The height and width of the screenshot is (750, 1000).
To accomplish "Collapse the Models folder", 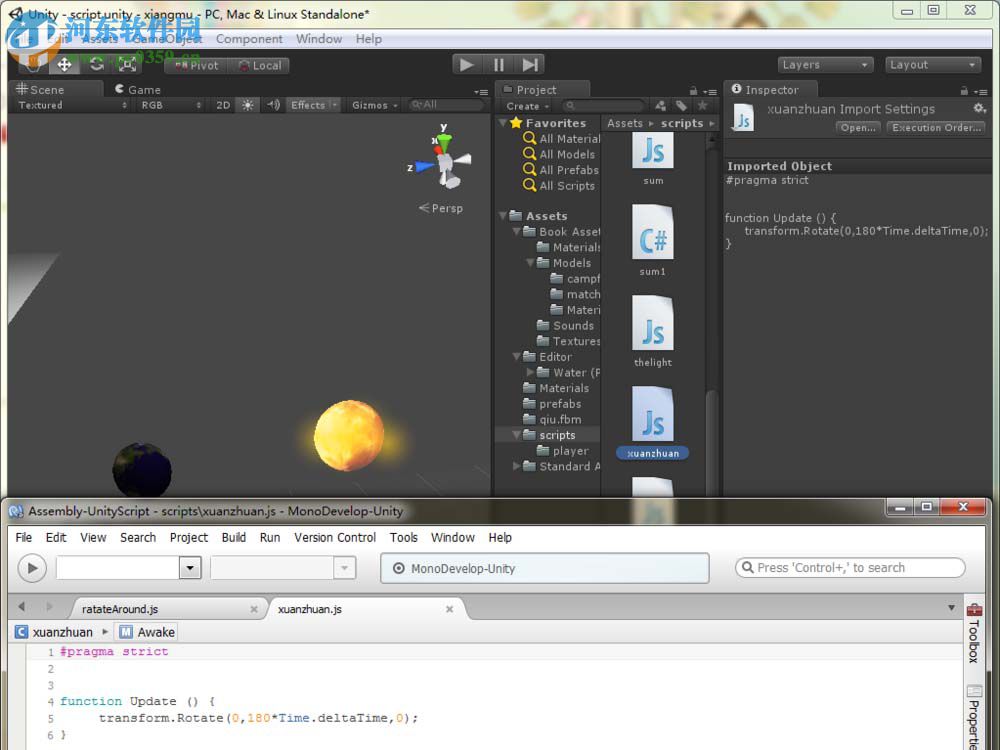I will [x=530, y=263].
